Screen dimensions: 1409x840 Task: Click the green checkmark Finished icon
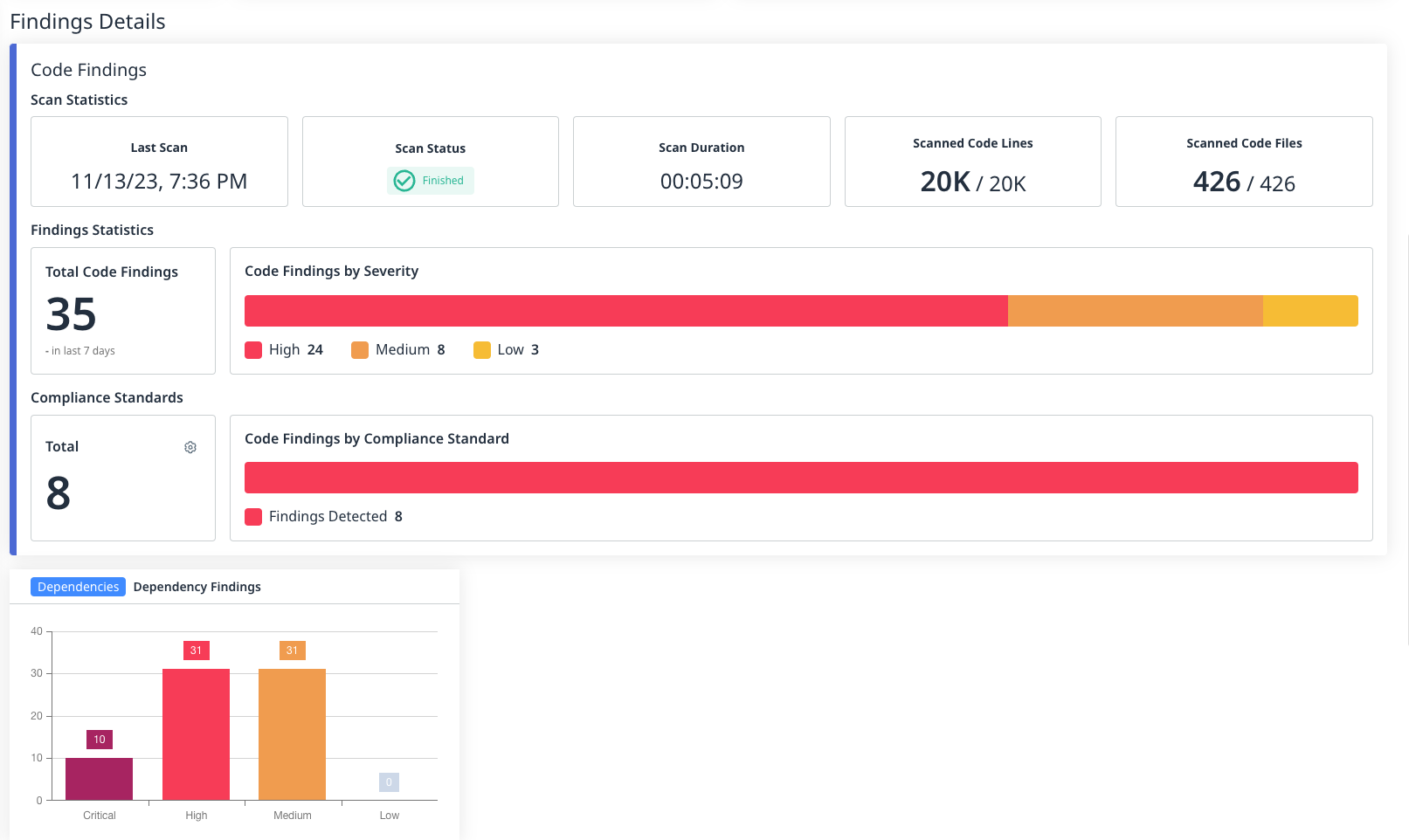(404, 181)
